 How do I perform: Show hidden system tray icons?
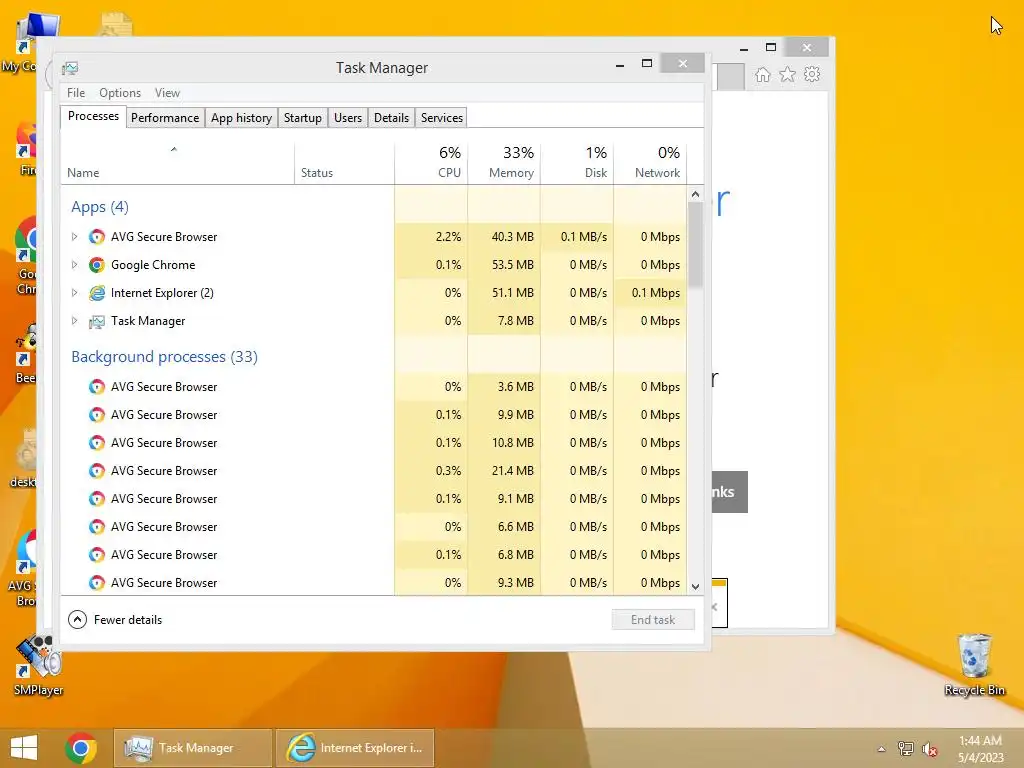882,749
